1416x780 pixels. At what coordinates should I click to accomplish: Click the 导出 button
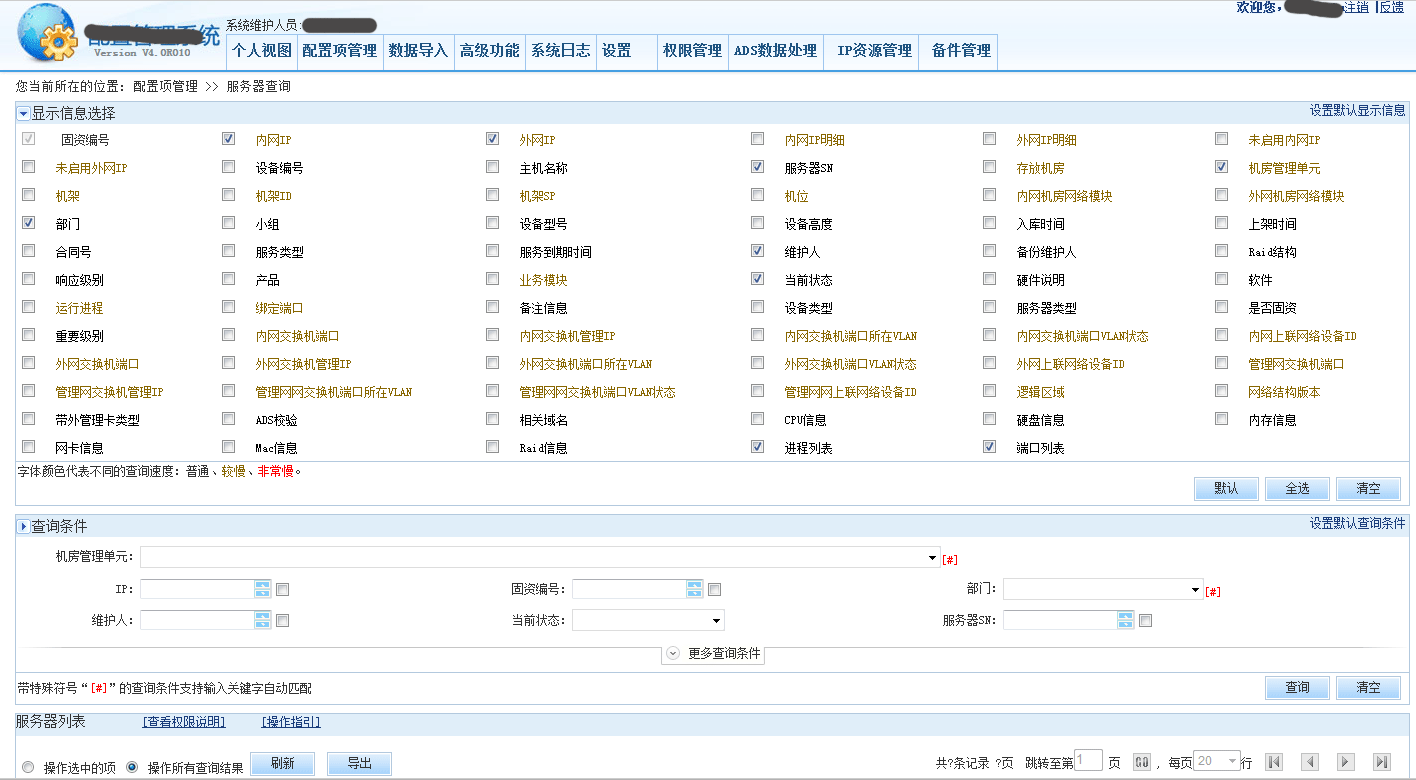(x=359, y=763)
